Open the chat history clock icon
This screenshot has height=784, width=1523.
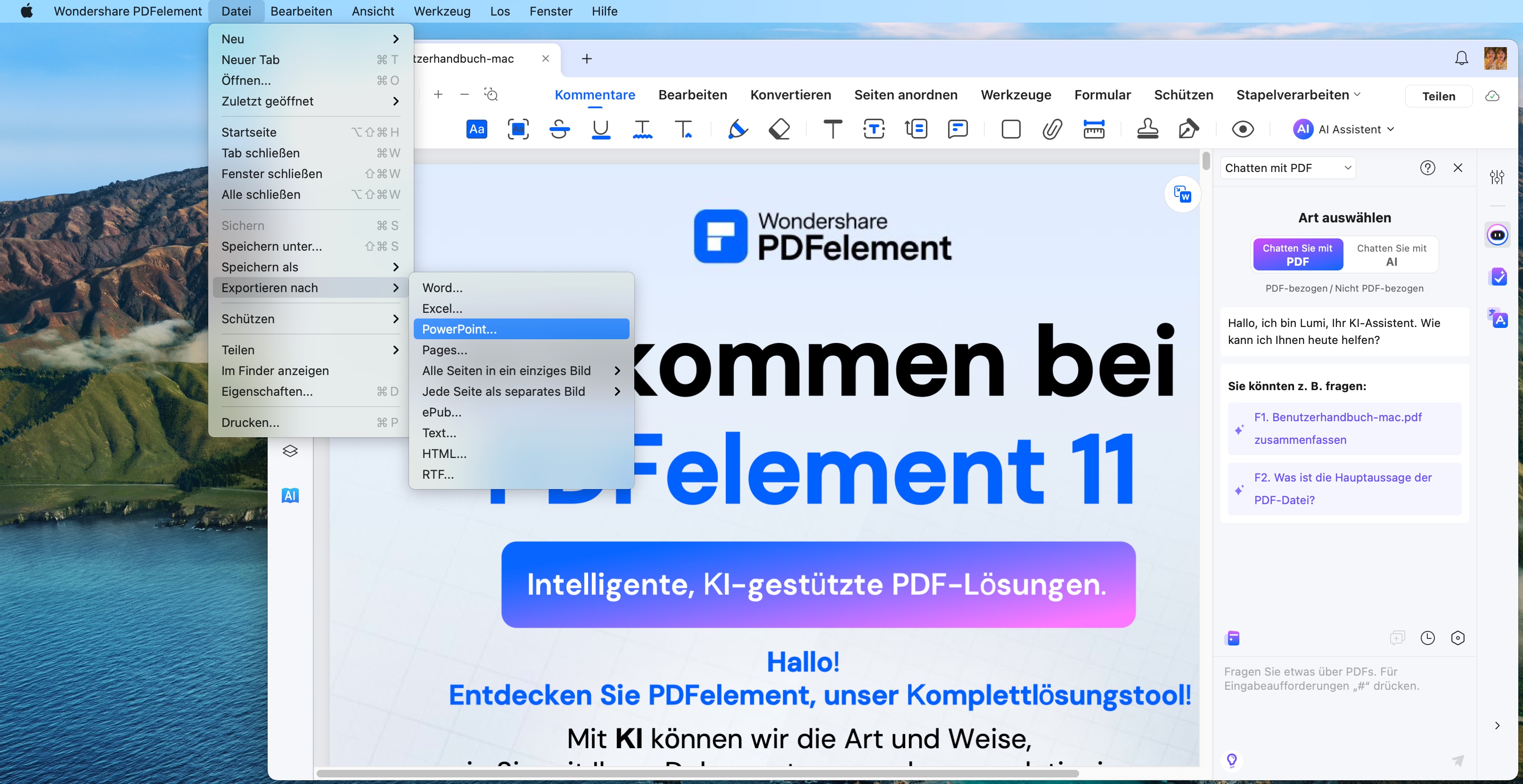pyautogui.click(x=1427, y=637)
